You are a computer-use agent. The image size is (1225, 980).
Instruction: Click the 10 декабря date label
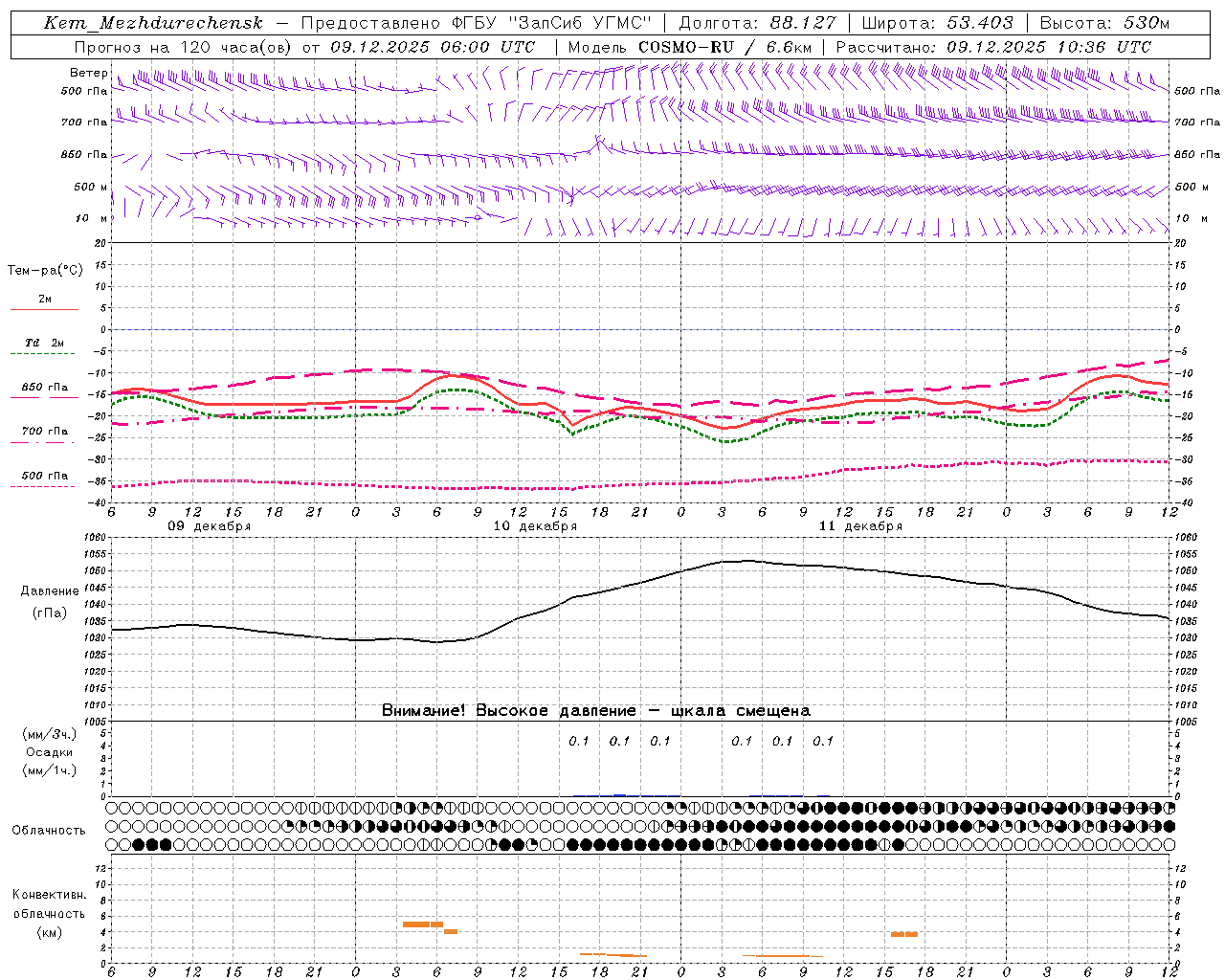point(535,526)
